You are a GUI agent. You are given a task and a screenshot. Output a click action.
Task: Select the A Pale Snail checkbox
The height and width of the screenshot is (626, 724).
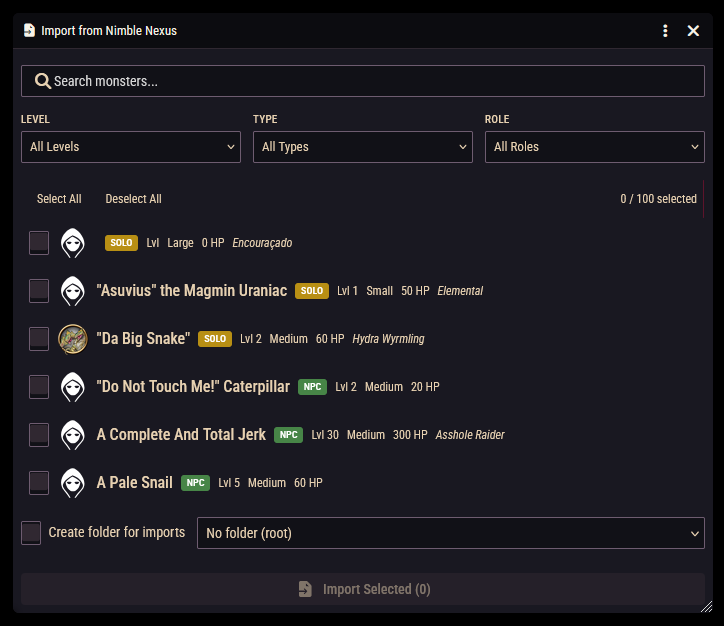[x=39, y=483]
